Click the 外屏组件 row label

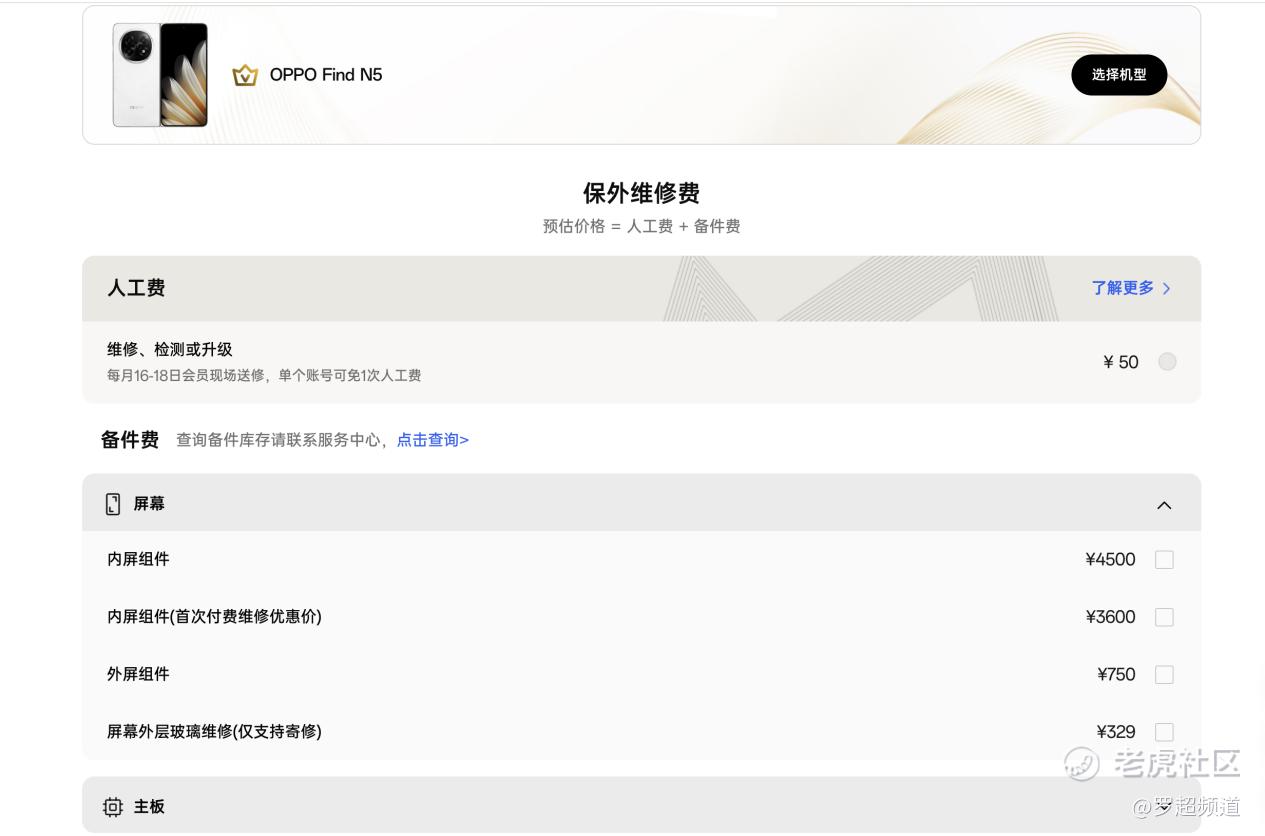[x=138, y=674]
